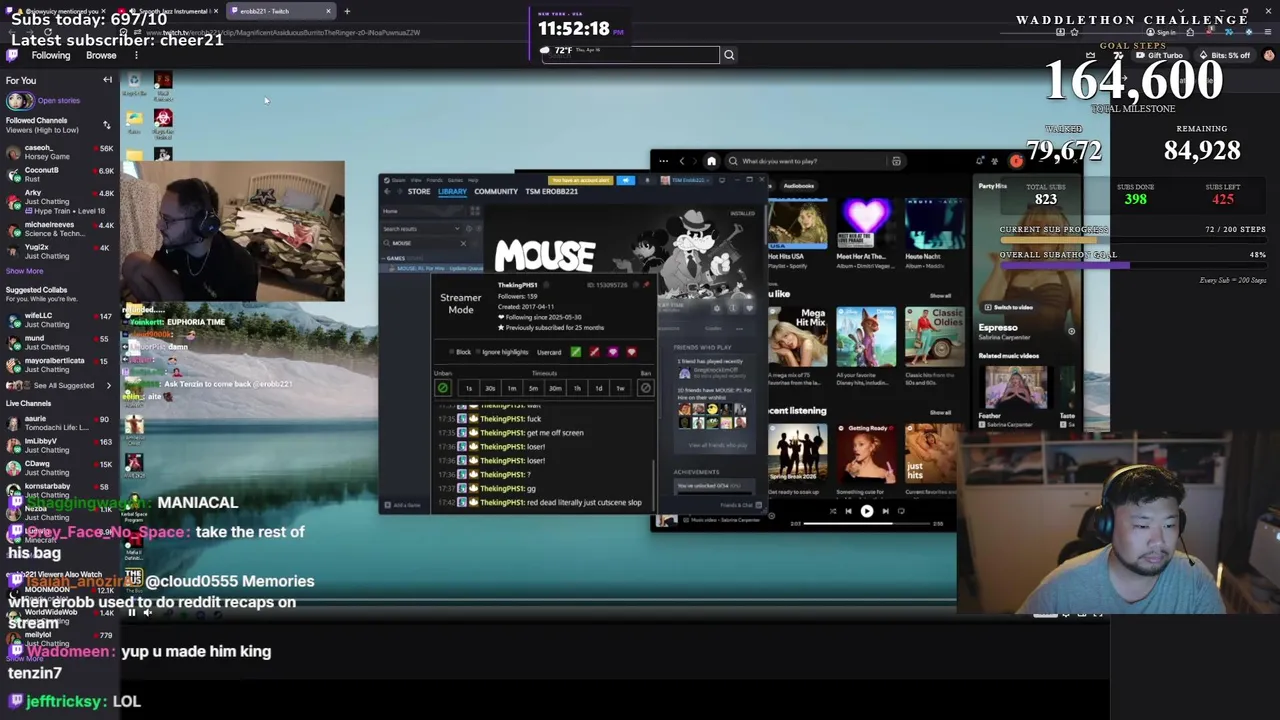
Task: Play or pause Spotify track
Action: [x=867, y=511]
